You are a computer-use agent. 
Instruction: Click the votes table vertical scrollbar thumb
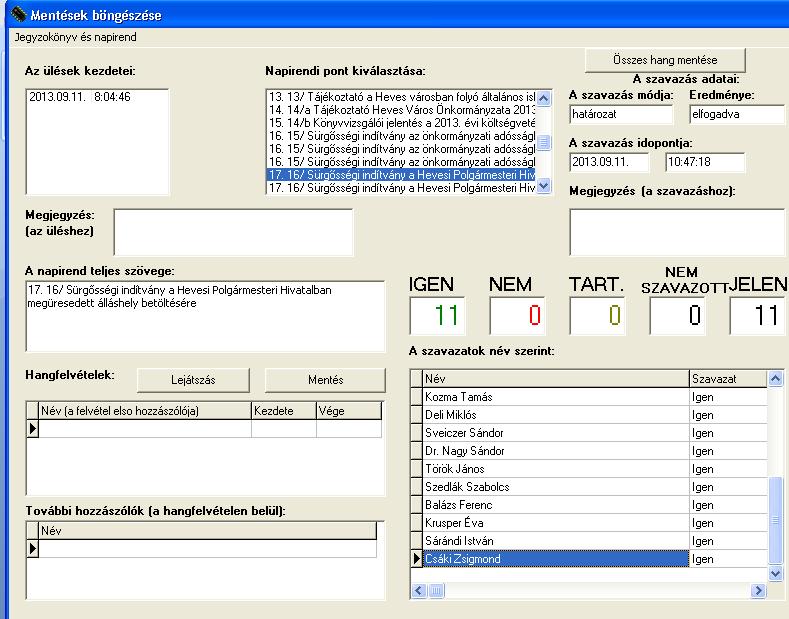tap(775, 520)
